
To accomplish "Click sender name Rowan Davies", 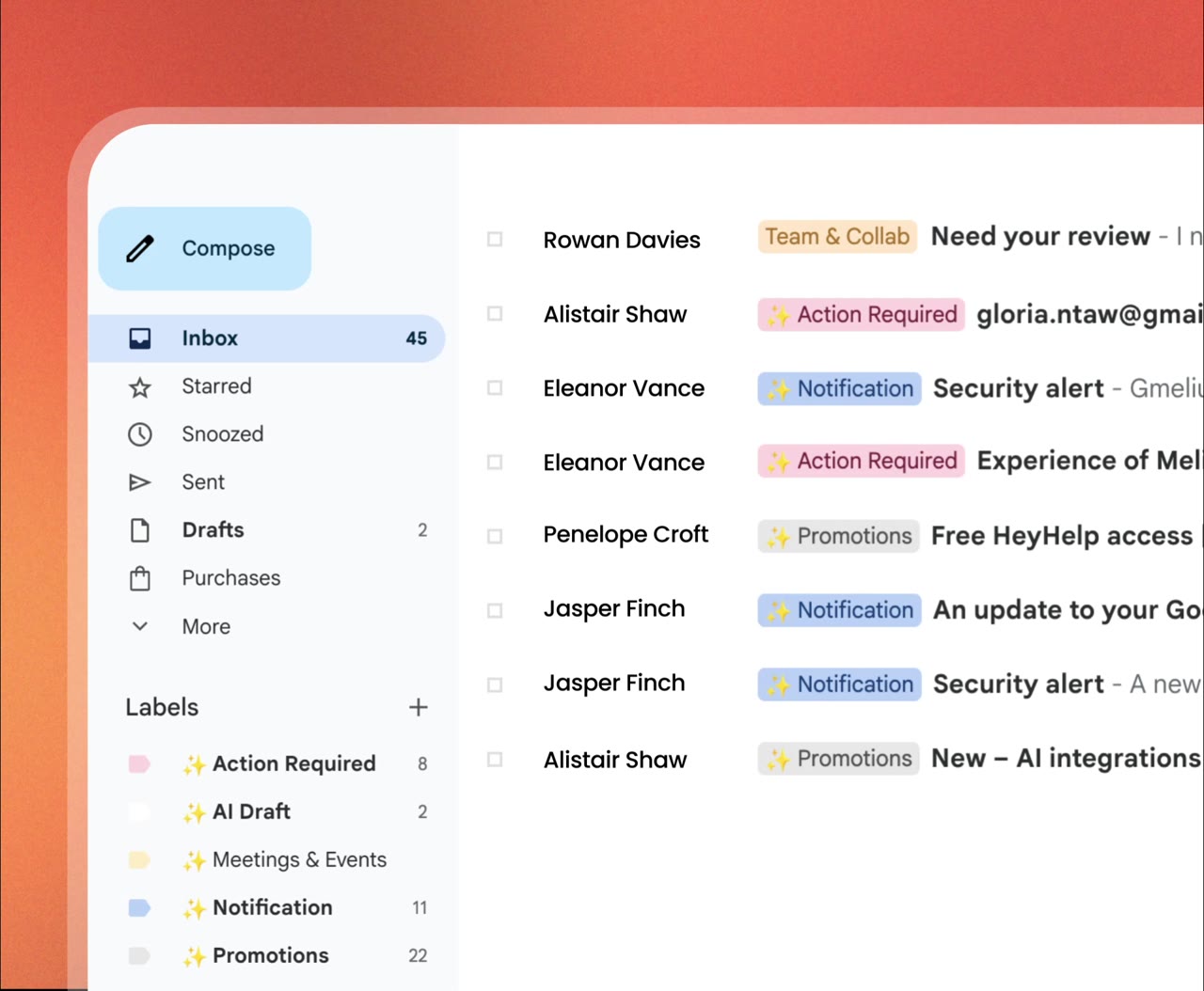I will click(x=622, y=240).
